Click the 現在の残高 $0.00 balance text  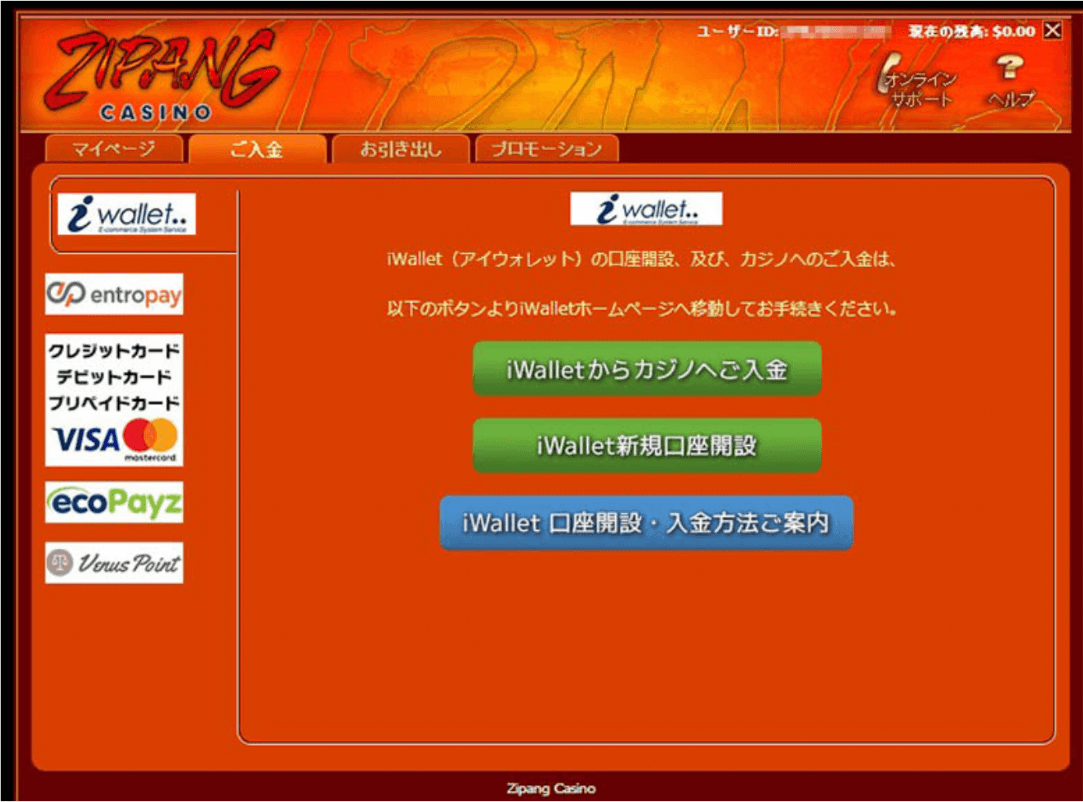pos(972,31)
